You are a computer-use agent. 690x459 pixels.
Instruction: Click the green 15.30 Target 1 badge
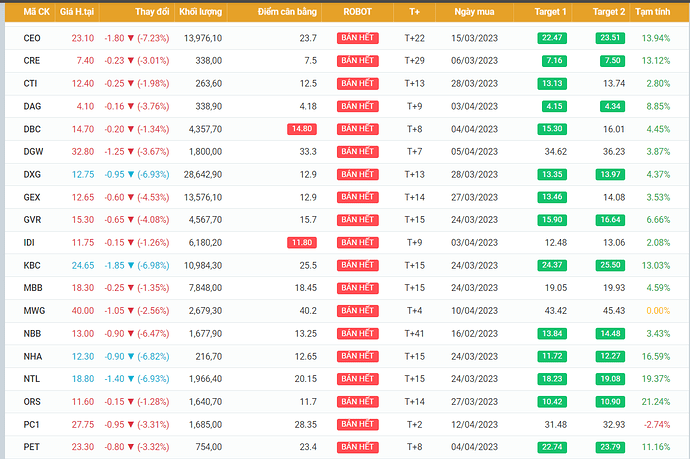pyautogui.click(x=552, y=129)
